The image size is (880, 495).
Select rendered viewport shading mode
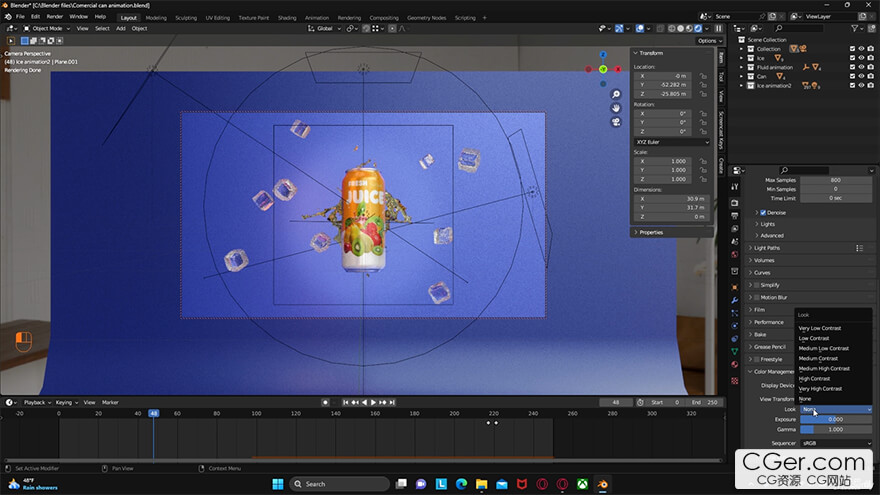pyautogui.click(x=698, y=28)
